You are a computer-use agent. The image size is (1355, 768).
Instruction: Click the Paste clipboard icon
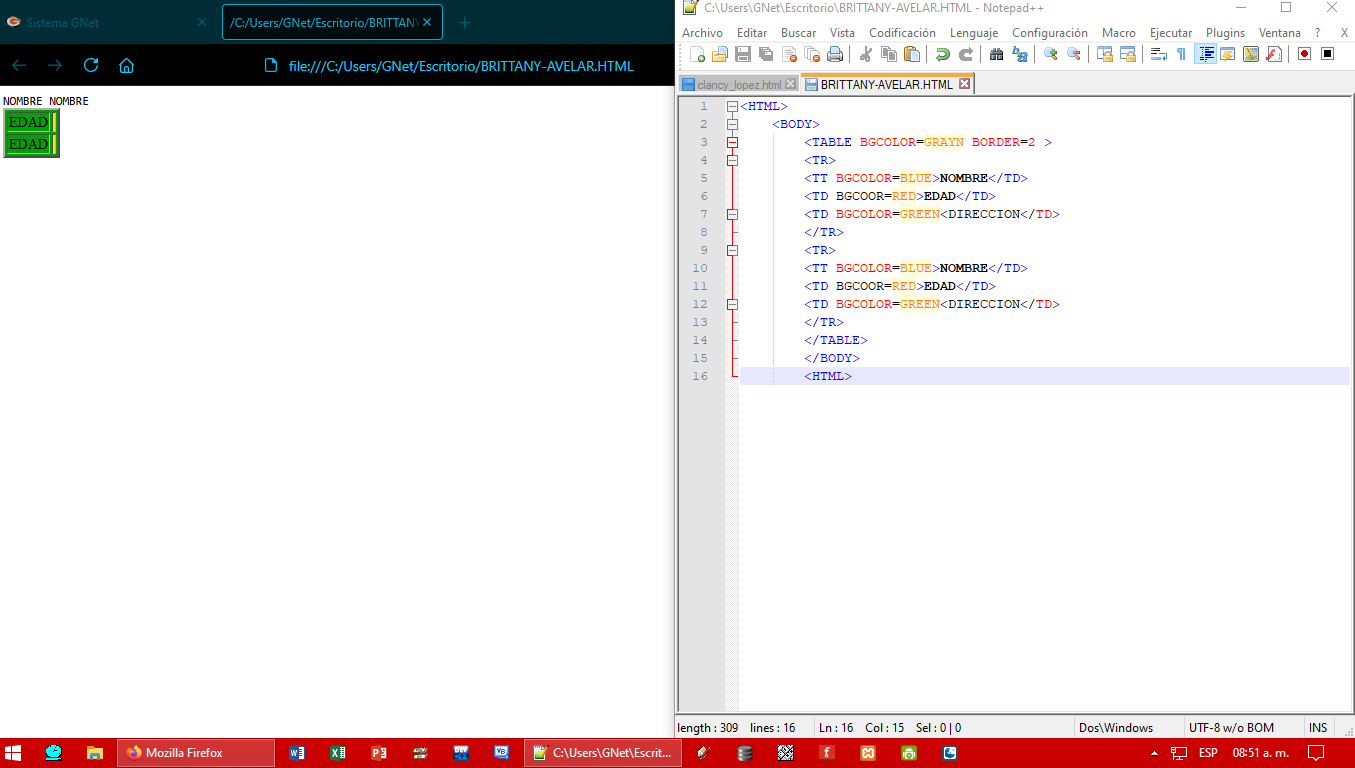pyautogui.click(x=912, y=54)
